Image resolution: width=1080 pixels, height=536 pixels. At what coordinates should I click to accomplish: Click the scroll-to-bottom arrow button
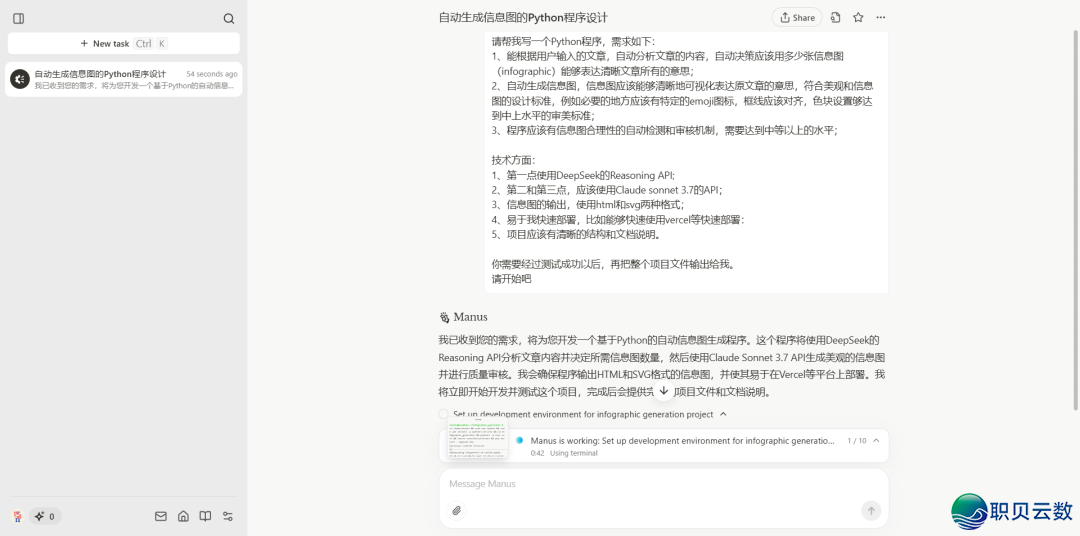[x=663, y=391]
